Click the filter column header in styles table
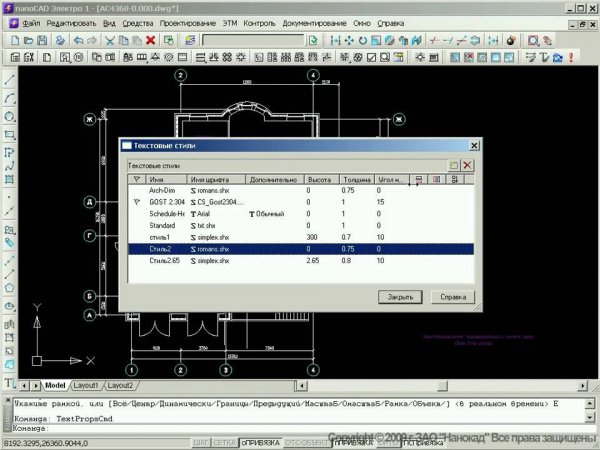The height and width of the screenshot is (450, 600). tap(137, 179)
